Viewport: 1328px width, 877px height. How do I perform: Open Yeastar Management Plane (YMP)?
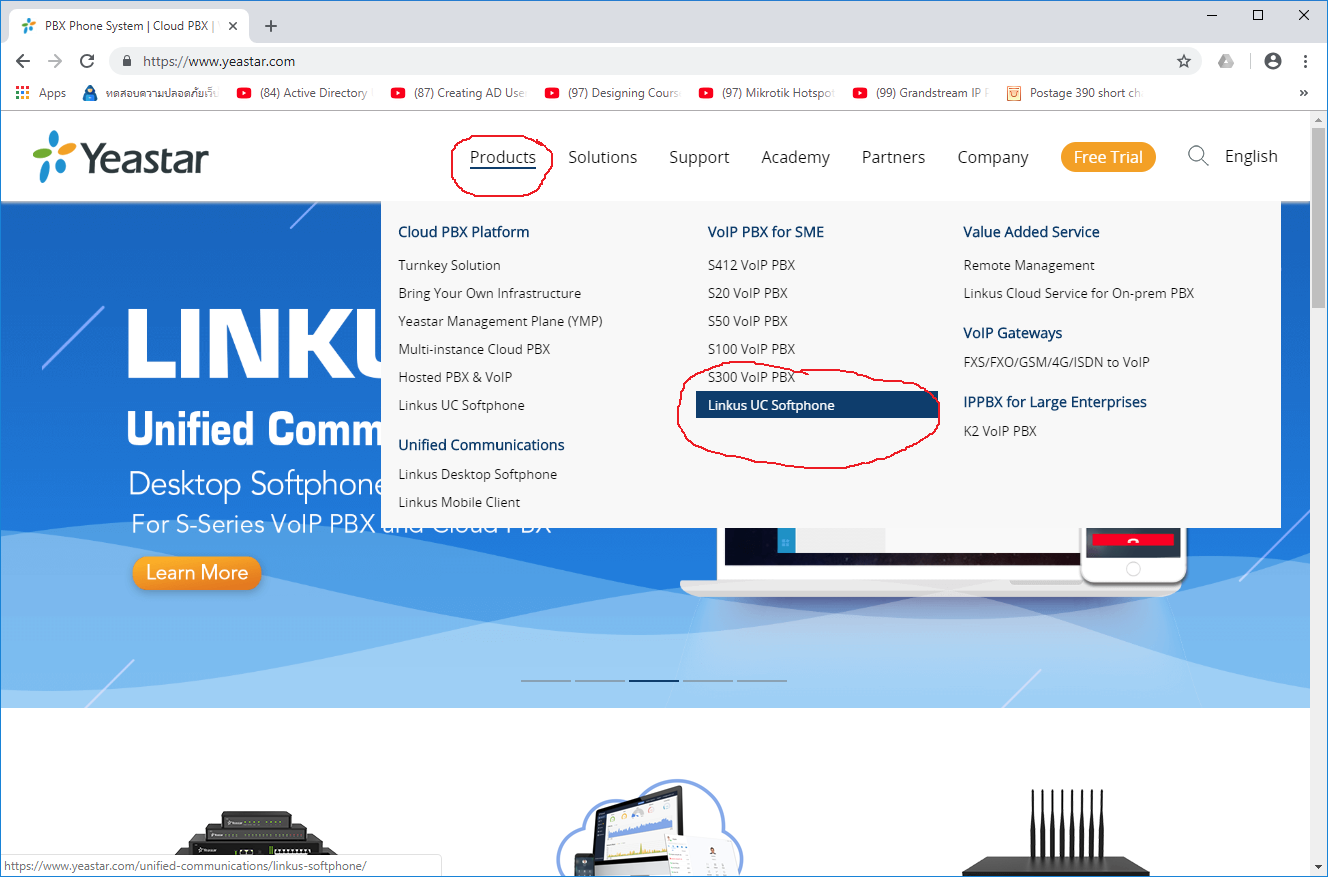tap(501, 321)
